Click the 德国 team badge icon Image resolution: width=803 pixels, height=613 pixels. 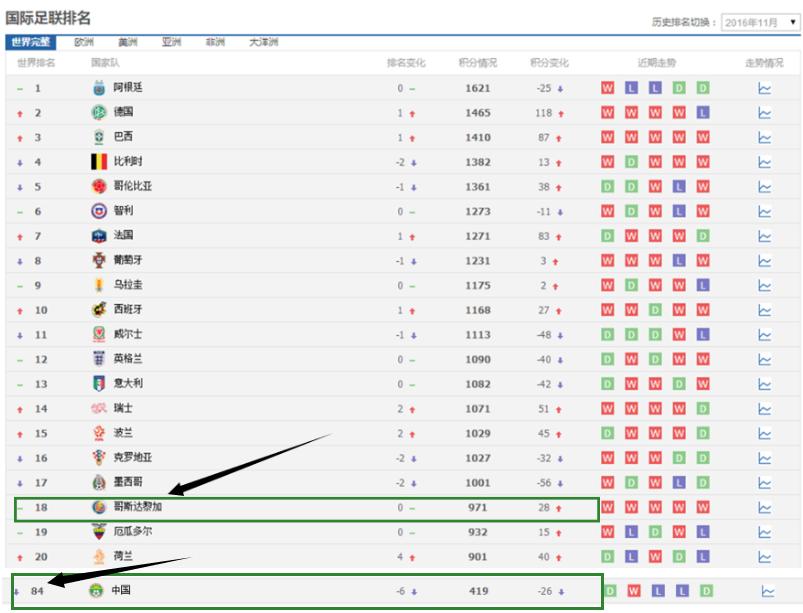click(x=99, y=112)
